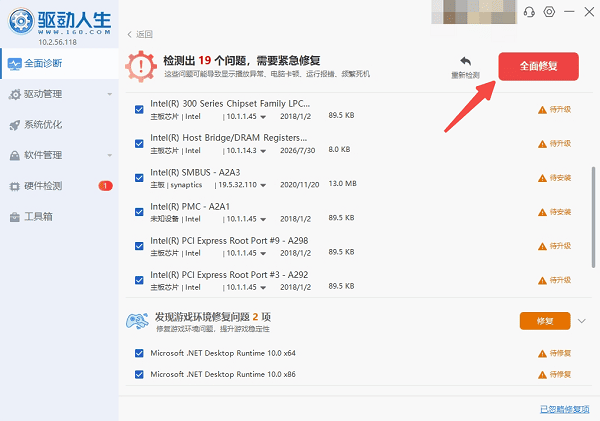Click the 驱动人生 gear logo
Image resolution: width=600 pixels, height=421 pixels.
(21, 21)
